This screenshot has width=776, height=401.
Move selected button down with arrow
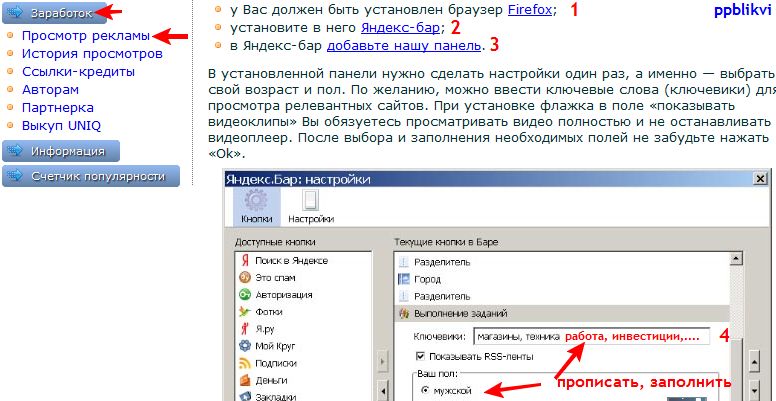pyautogui.click(x=754, y=389)
